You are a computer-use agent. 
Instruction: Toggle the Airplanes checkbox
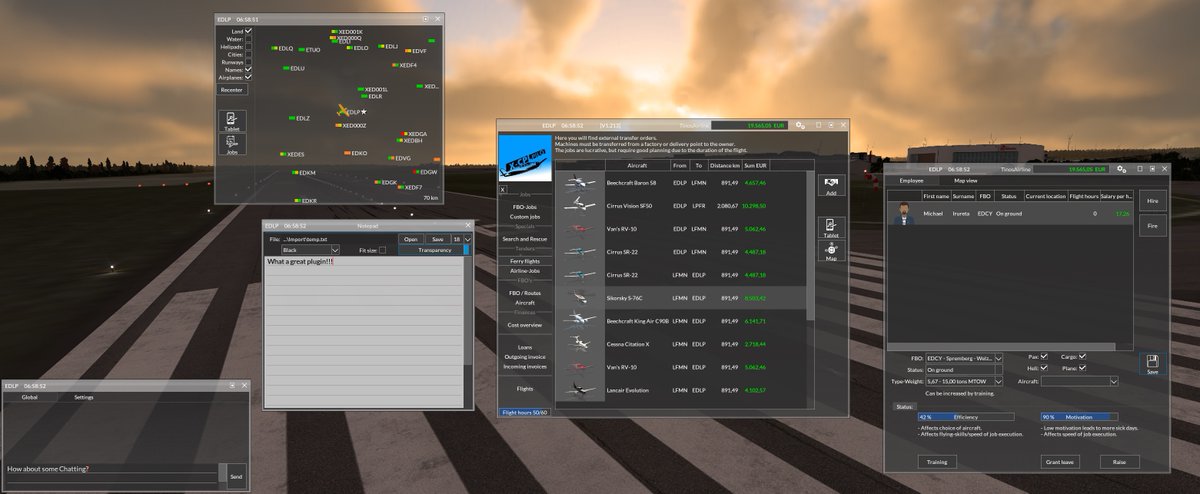(x=249, y=77)
